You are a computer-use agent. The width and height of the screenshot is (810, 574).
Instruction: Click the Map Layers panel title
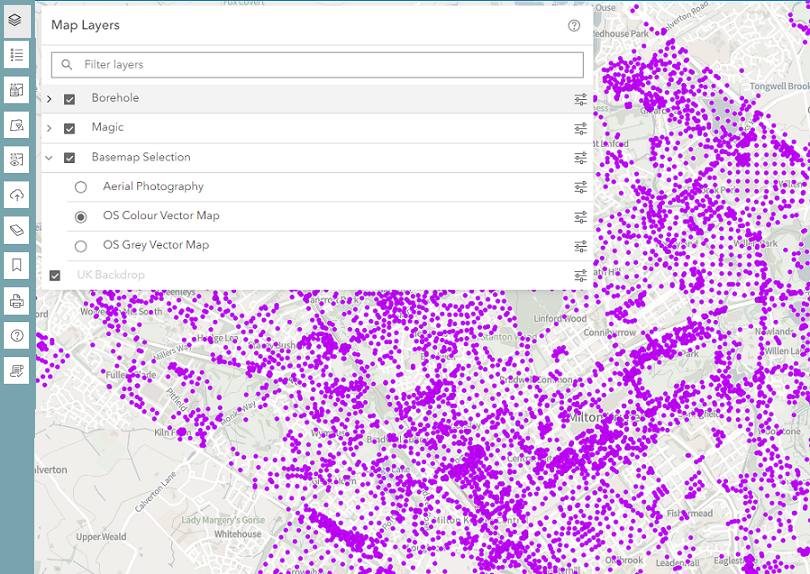pyautogui.click(x=85, y=25)
